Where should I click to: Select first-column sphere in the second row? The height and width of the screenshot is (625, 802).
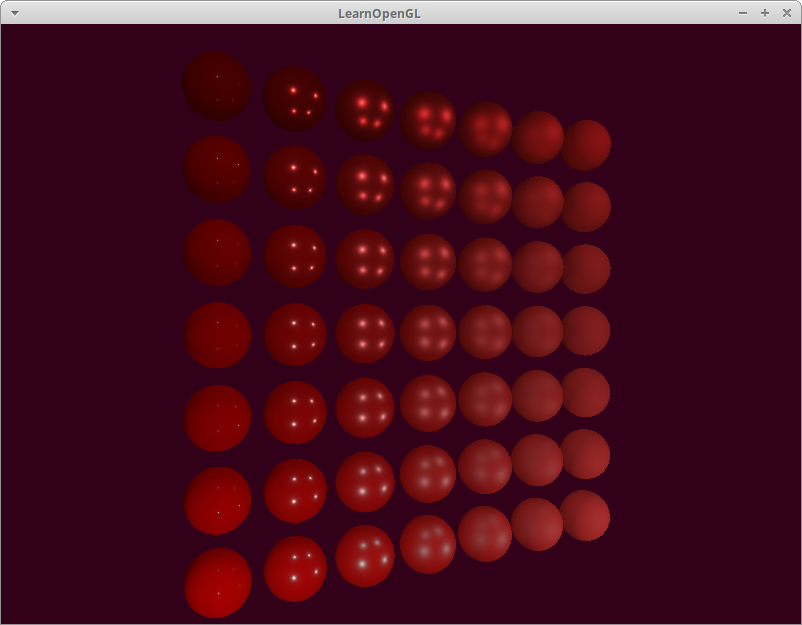217,169
